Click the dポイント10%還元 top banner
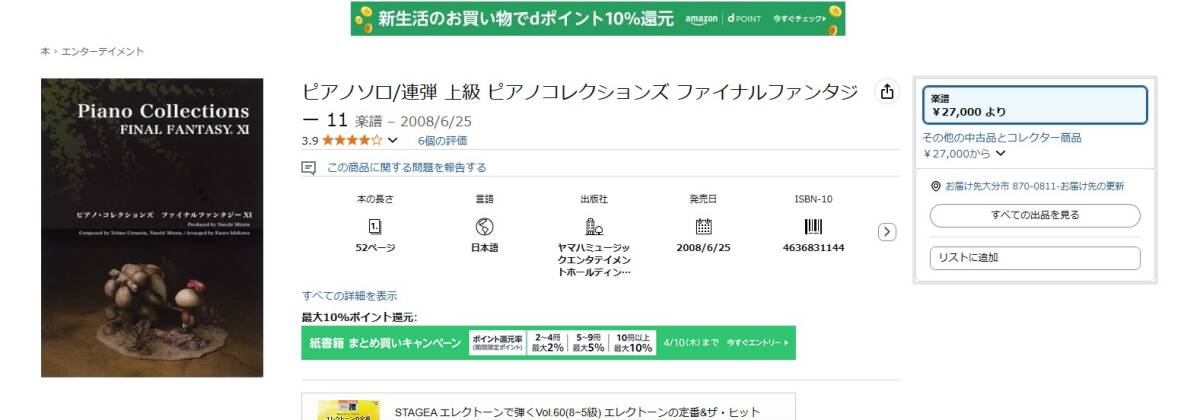 coord(598,19)
